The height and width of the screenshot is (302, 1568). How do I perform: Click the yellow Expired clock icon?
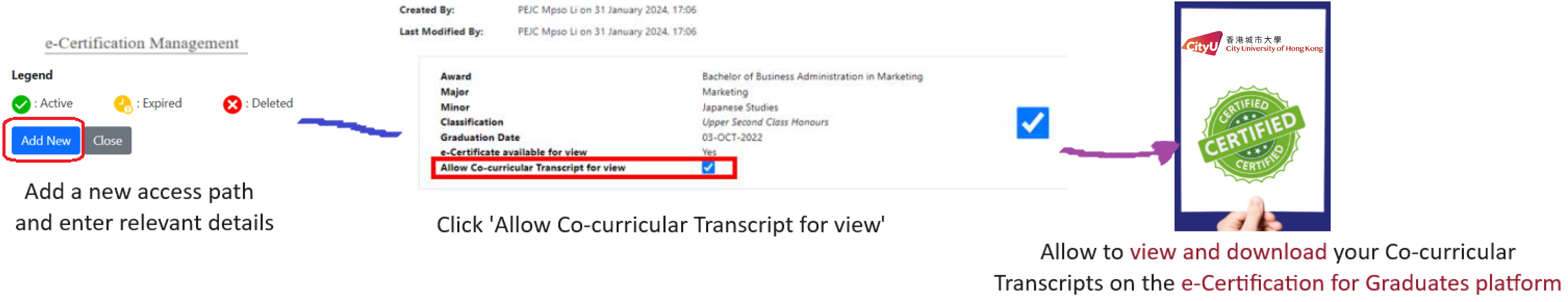click(x=122, y=104)
